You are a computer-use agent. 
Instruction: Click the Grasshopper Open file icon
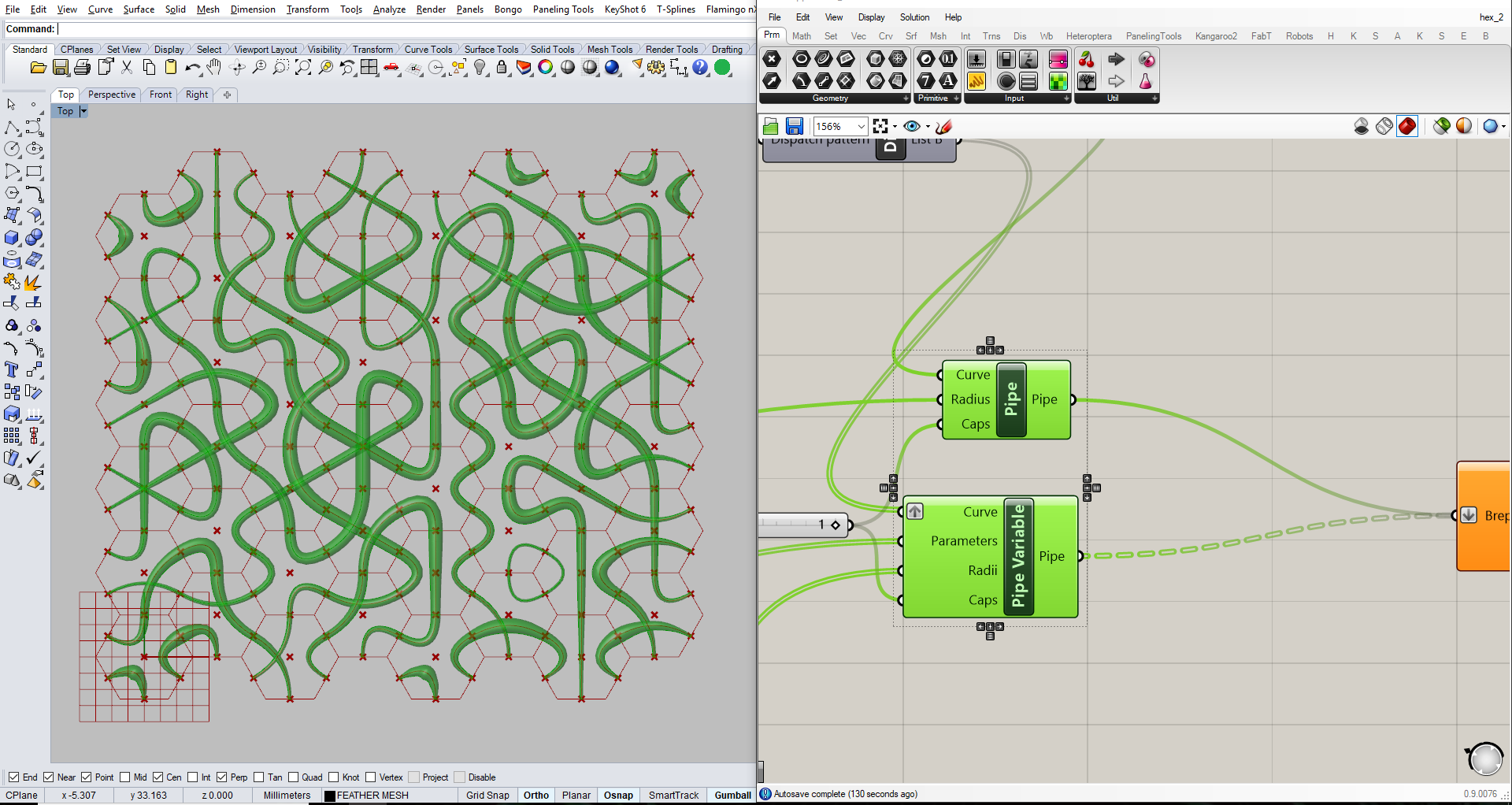tap(771, 126)
